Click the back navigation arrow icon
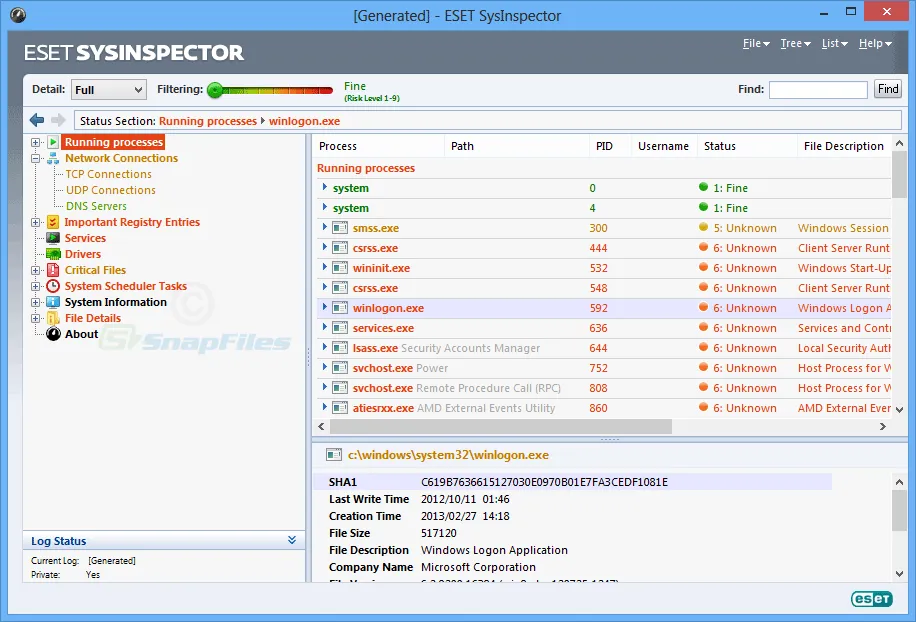This screenshot has width=916, height=622. click(37, 120)
